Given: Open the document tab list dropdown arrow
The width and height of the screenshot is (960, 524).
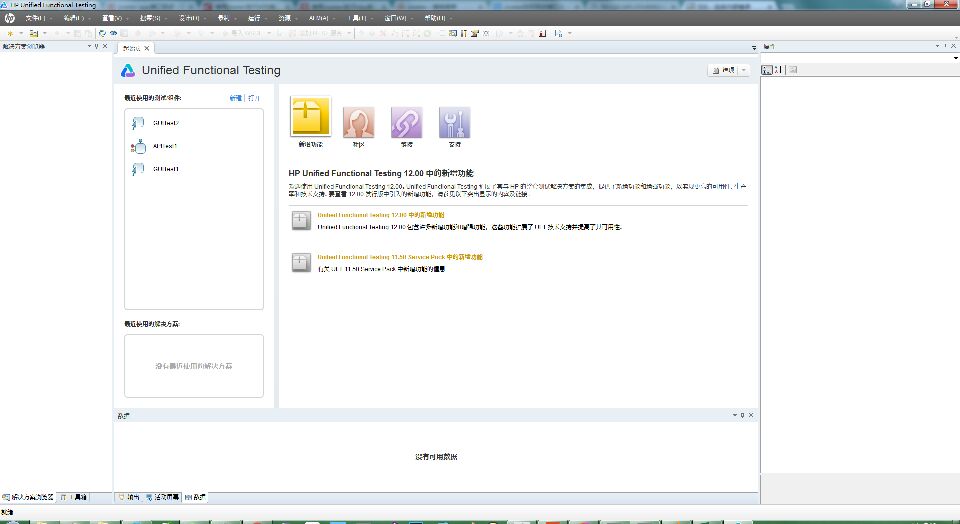Looking at the screenshot, I should click(x=754, y=47).
